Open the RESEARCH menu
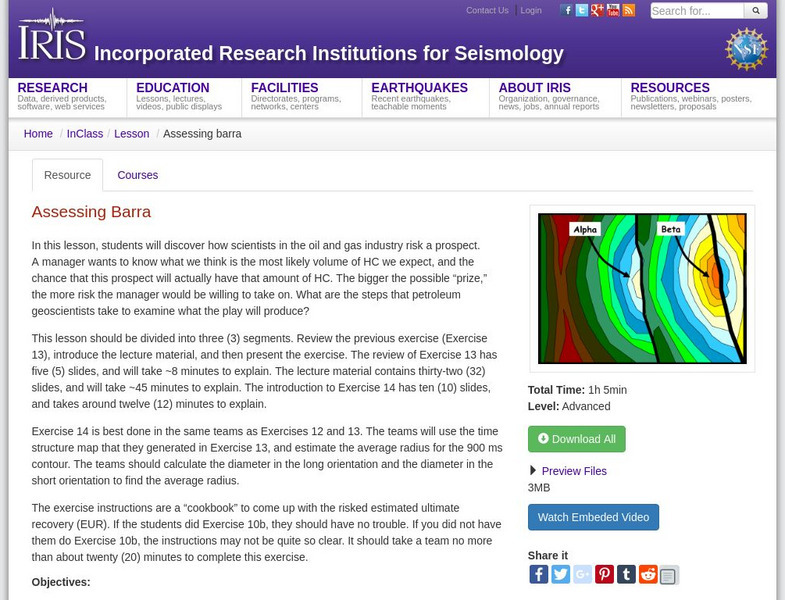Viewport: 785px width, 600px height. (53, 88)
